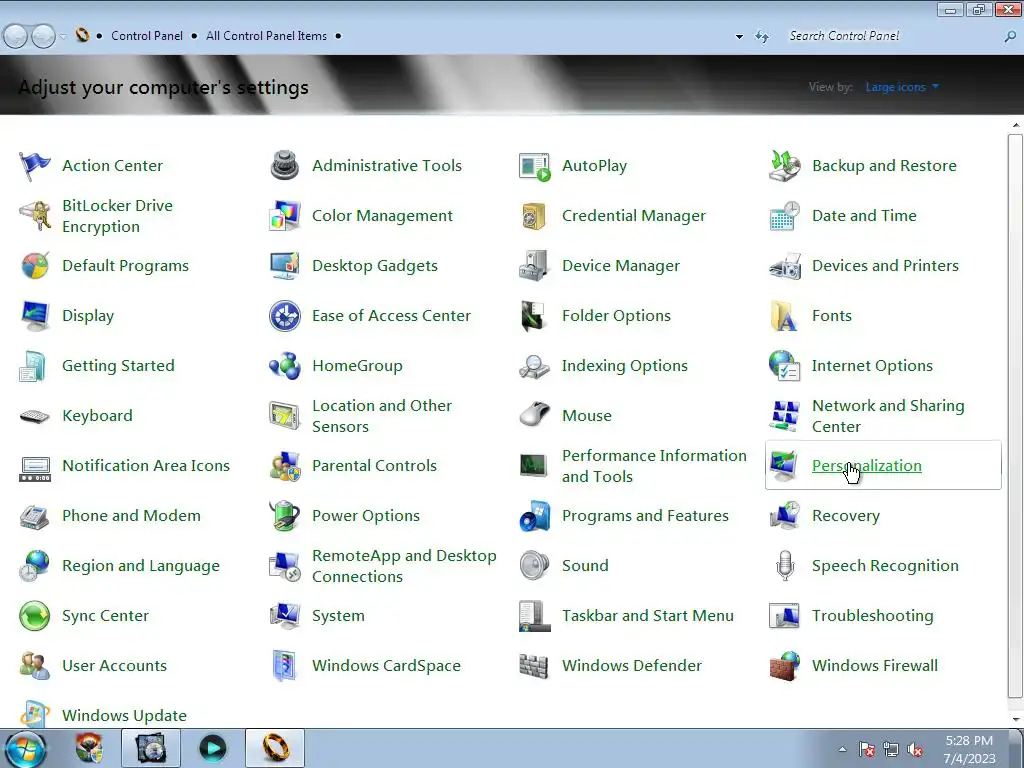Click the Speech Recognition microphone icon
This screenshot has height=768, width=1024.
[x=784, y=566]
